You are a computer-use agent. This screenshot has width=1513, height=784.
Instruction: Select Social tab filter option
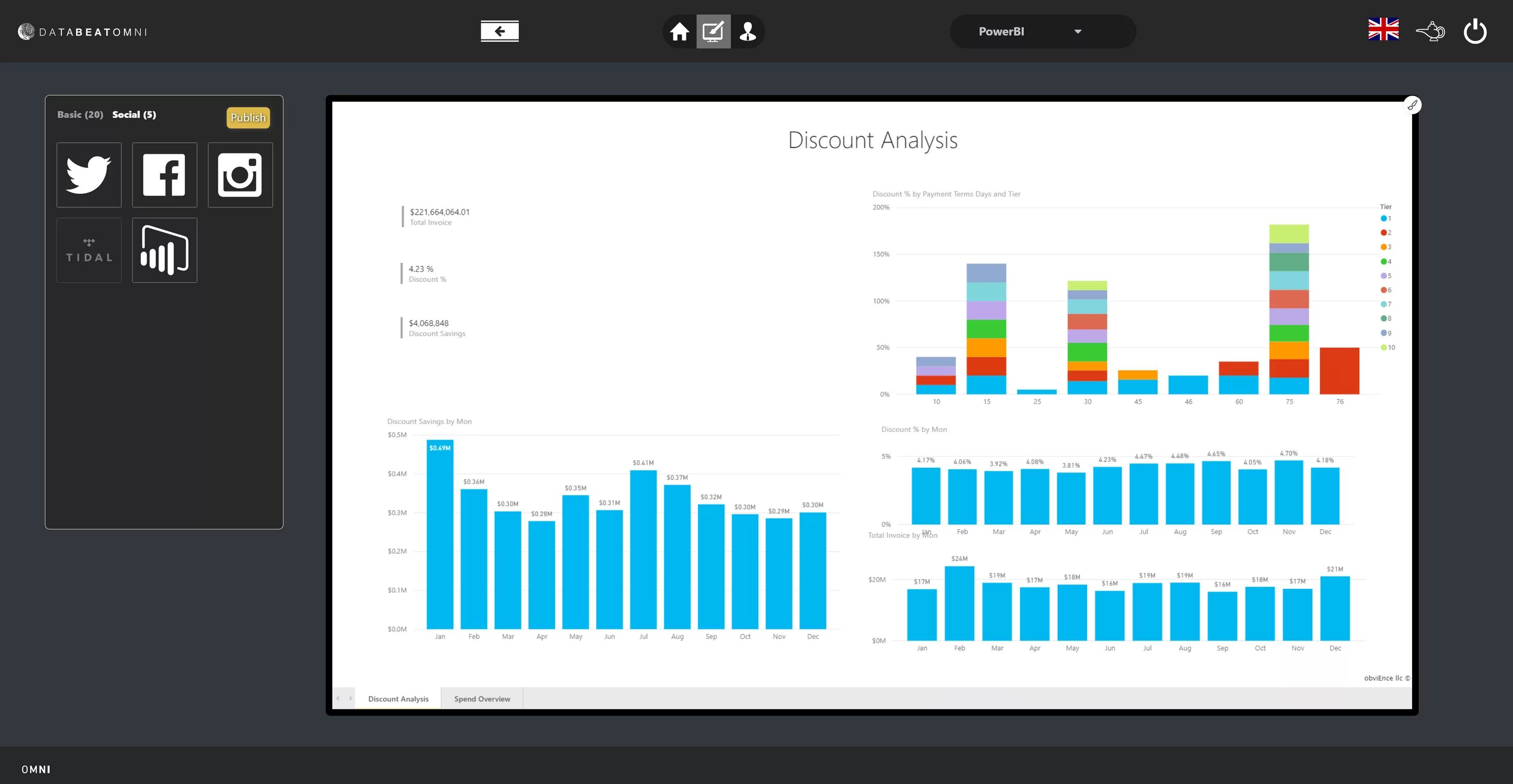133,114
